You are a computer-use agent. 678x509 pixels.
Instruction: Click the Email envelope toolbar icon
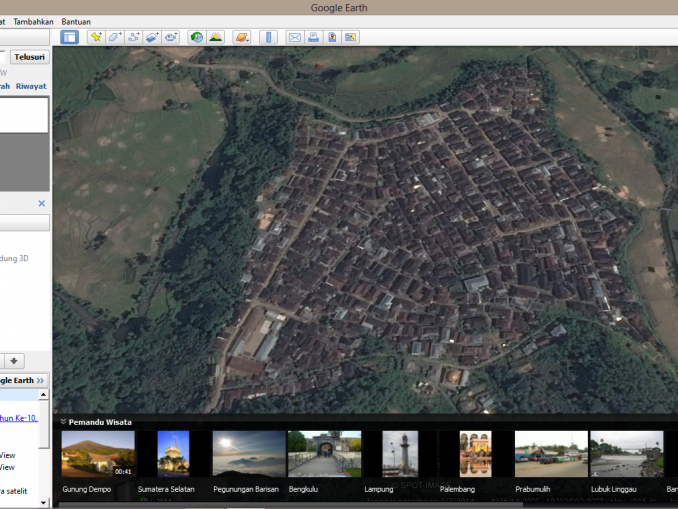(x=294, y=37)
